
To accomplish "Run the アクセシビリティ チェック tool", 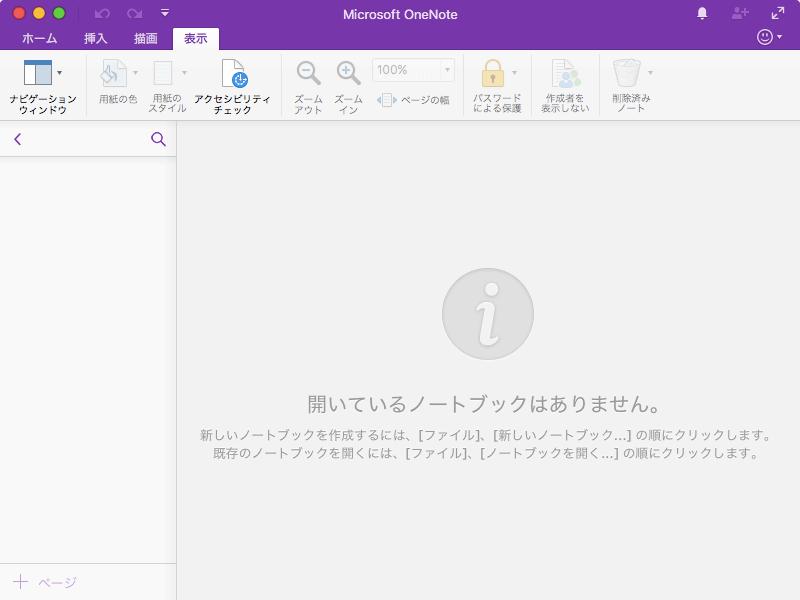I will click(233, 87).
